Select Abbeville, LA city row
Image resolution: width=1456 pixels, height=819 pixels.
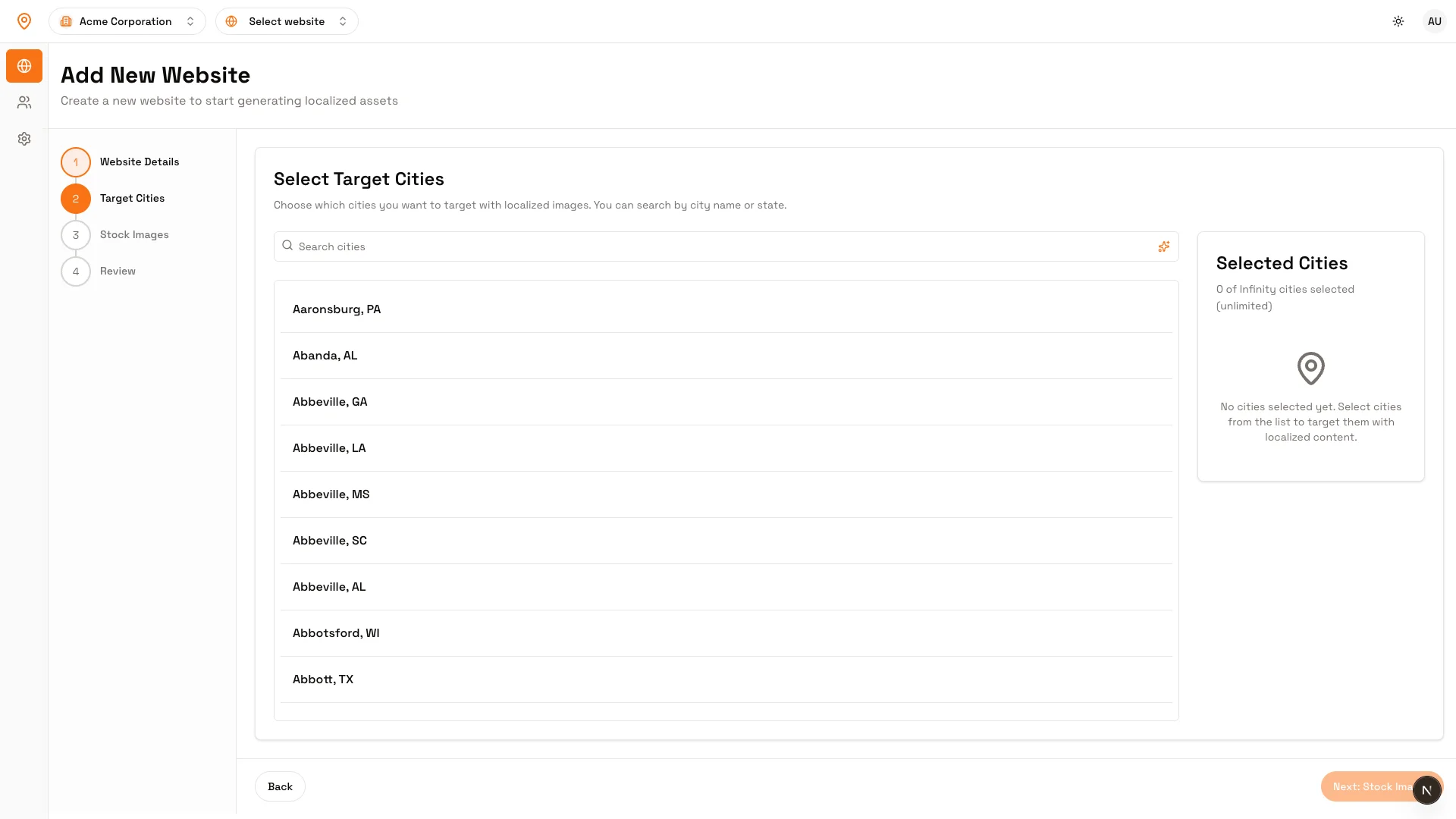[x=329, y=448]
